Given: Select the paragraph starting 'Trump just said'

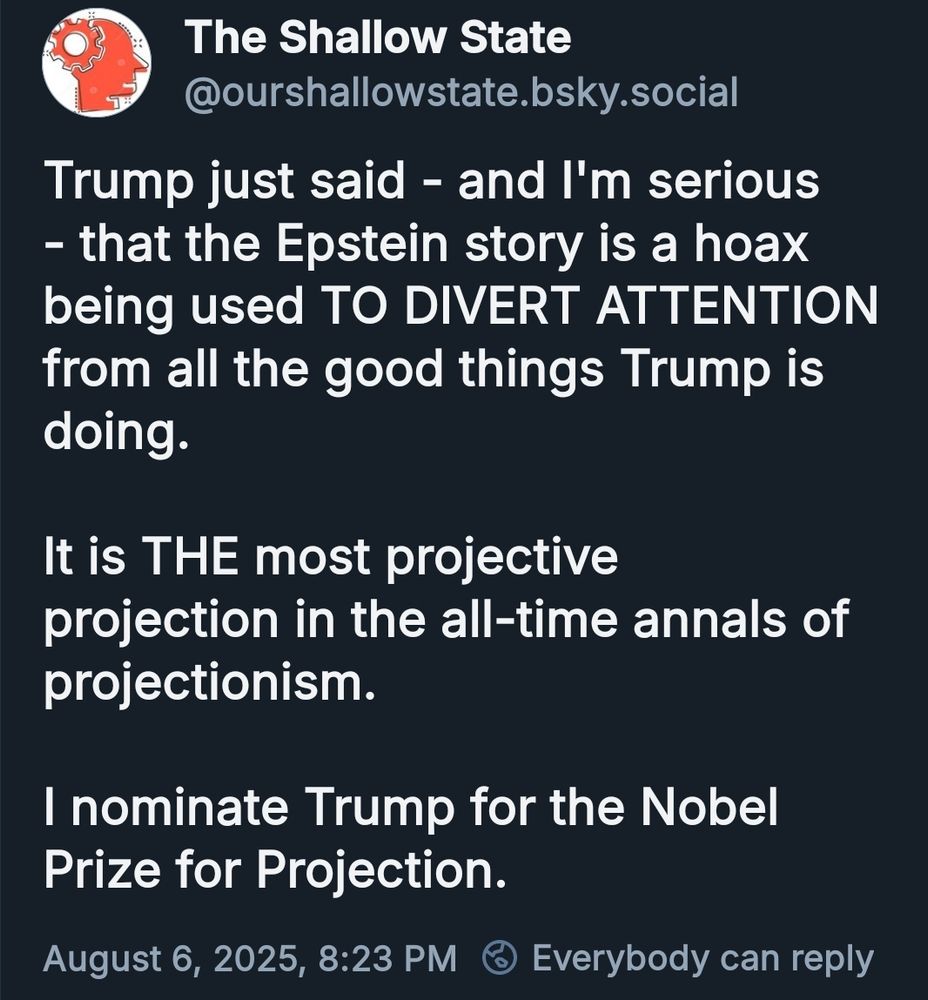Looking at the screenshot, I should (x=460, y=305).
